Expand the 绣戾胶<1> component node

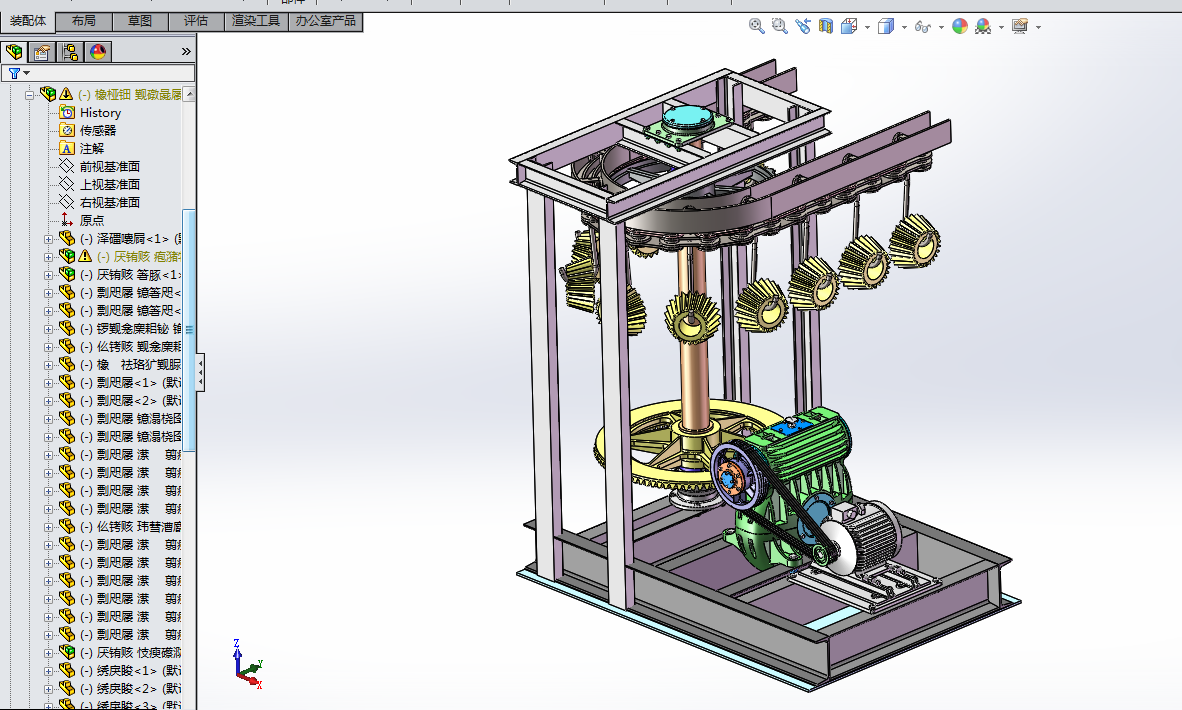(48, 671)
